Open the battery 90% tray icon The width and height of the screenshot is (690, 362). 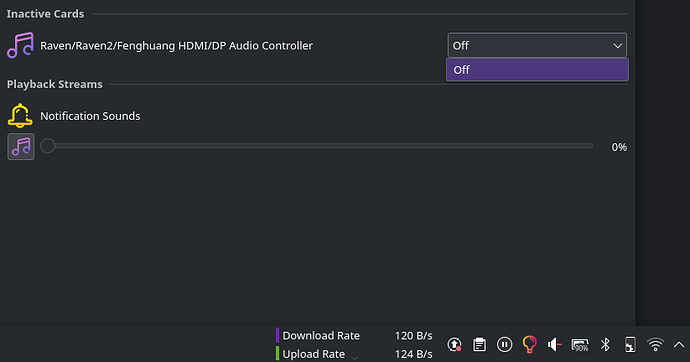pyautogui.click(x=580, y=345)
